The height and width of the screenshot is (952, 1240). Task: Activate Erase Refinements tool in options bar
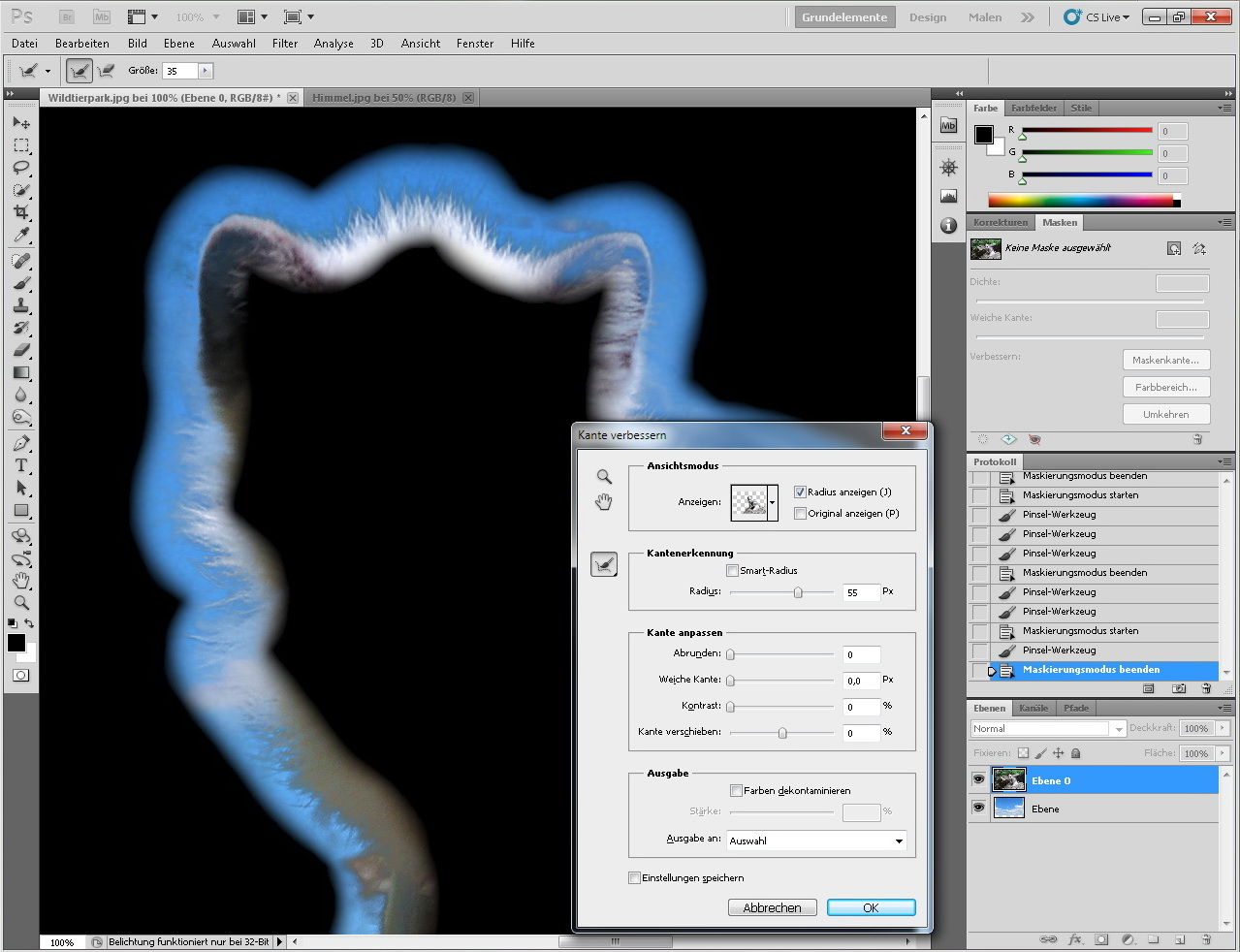pyautogui.click(x=107, y=71)
